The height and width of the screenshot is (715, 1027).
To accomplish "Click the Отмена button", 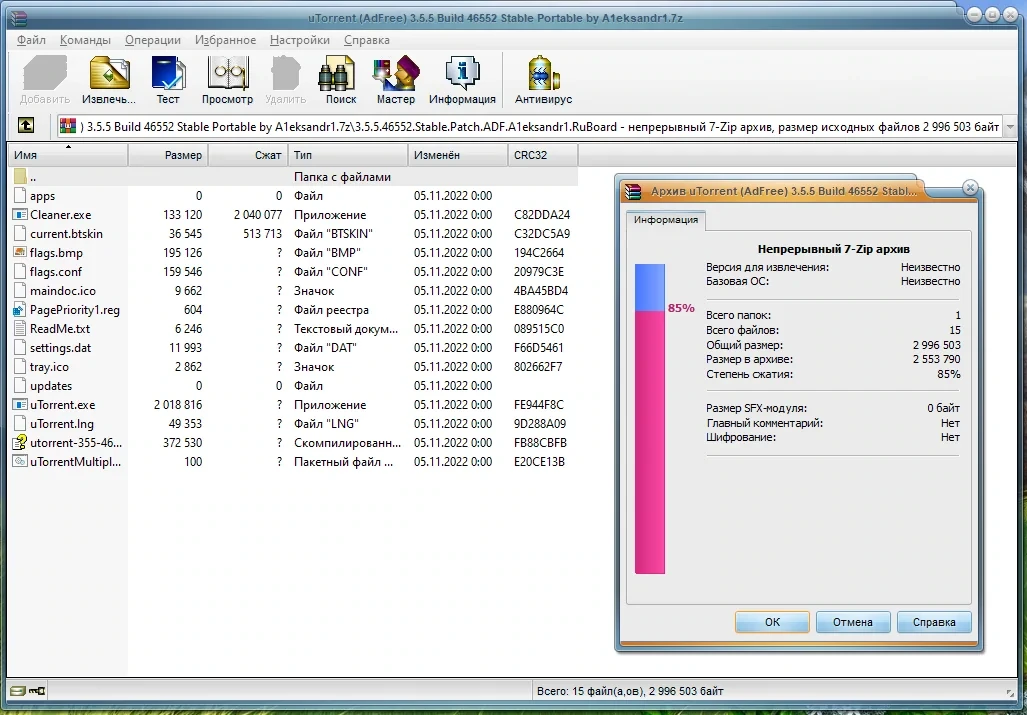I will 853,622.
